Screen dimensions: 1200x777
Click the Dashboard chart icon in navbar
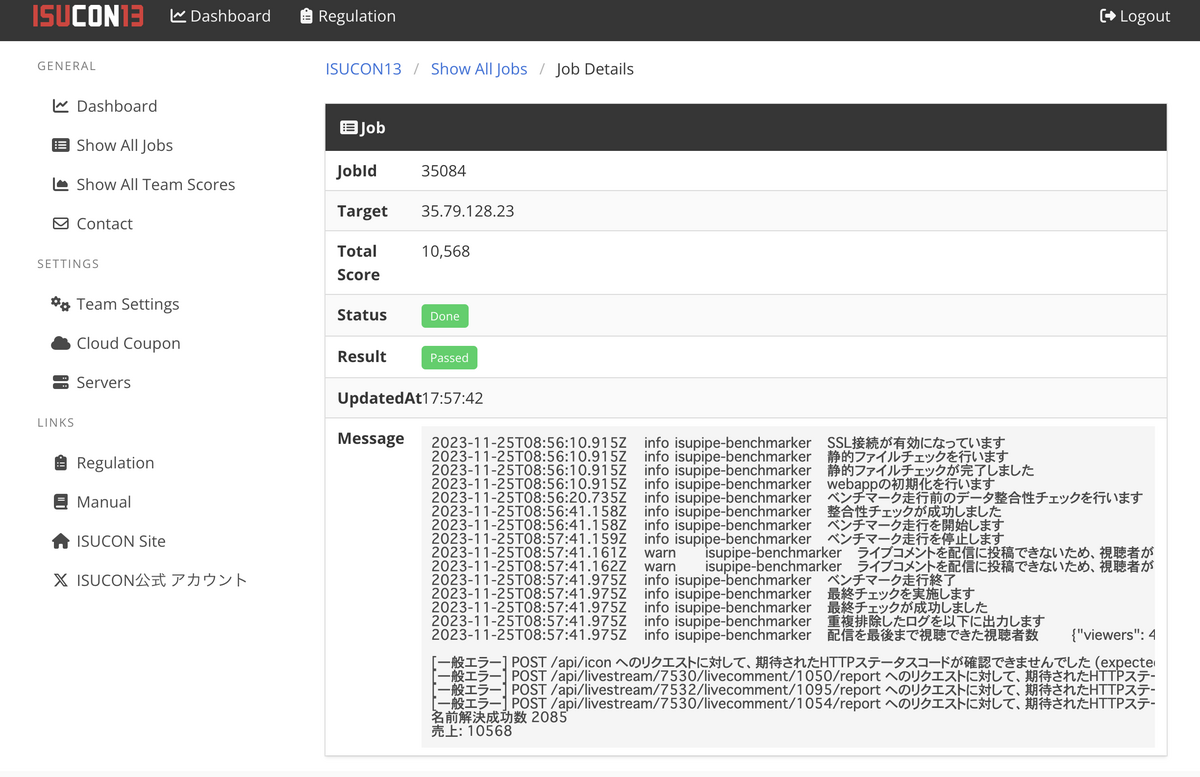(x=178, y=16)
